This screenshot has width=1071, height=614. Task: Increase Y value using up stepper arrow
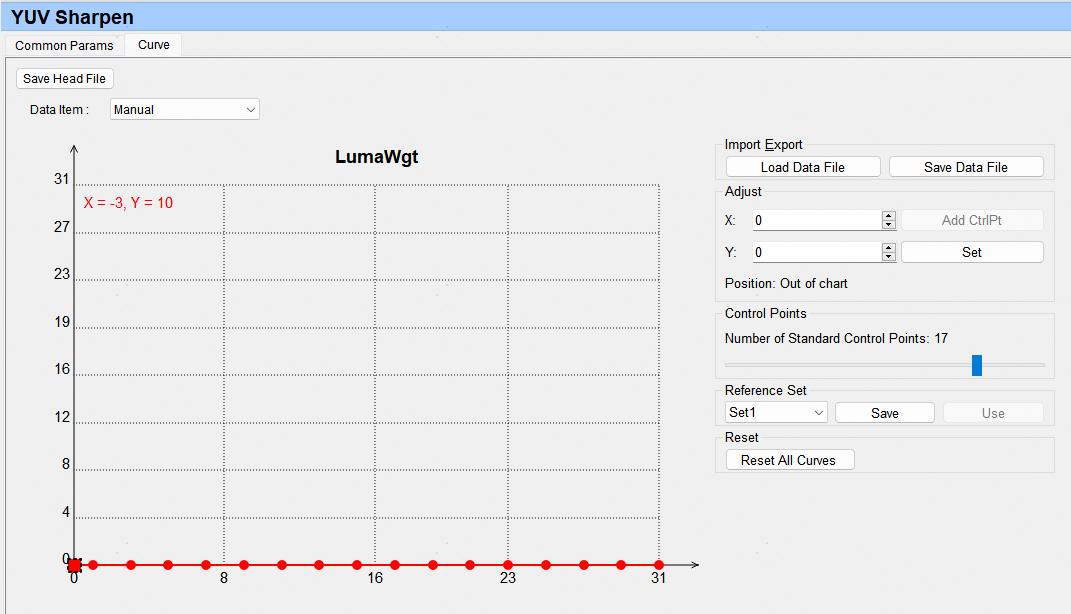889,248
